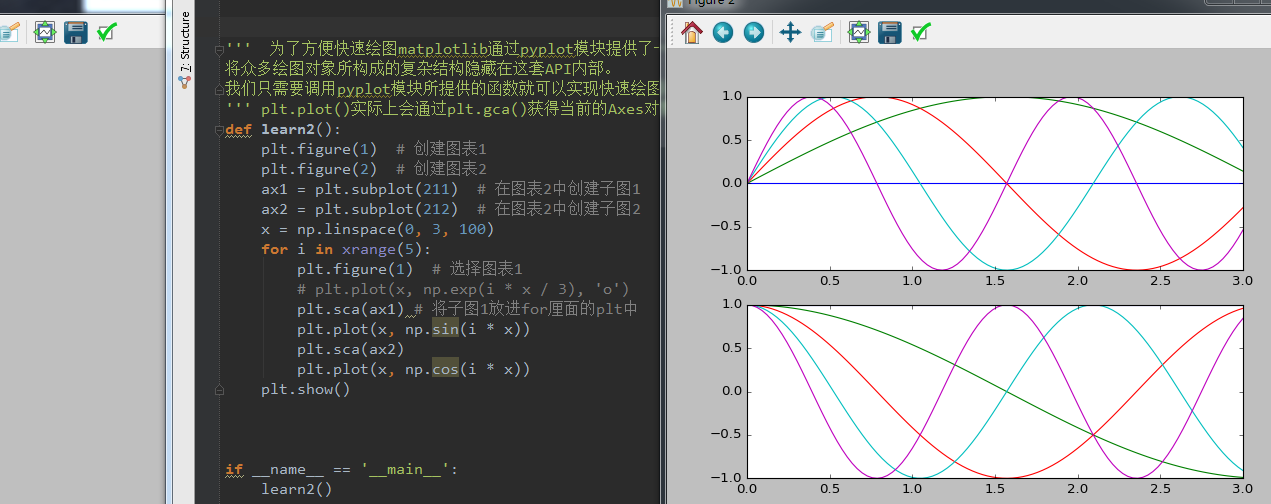Viewport: 1271px width, 504px height.
Task: Click the blue Forward arrow in Figure 2 toolbar
Action: pos(754,33)
